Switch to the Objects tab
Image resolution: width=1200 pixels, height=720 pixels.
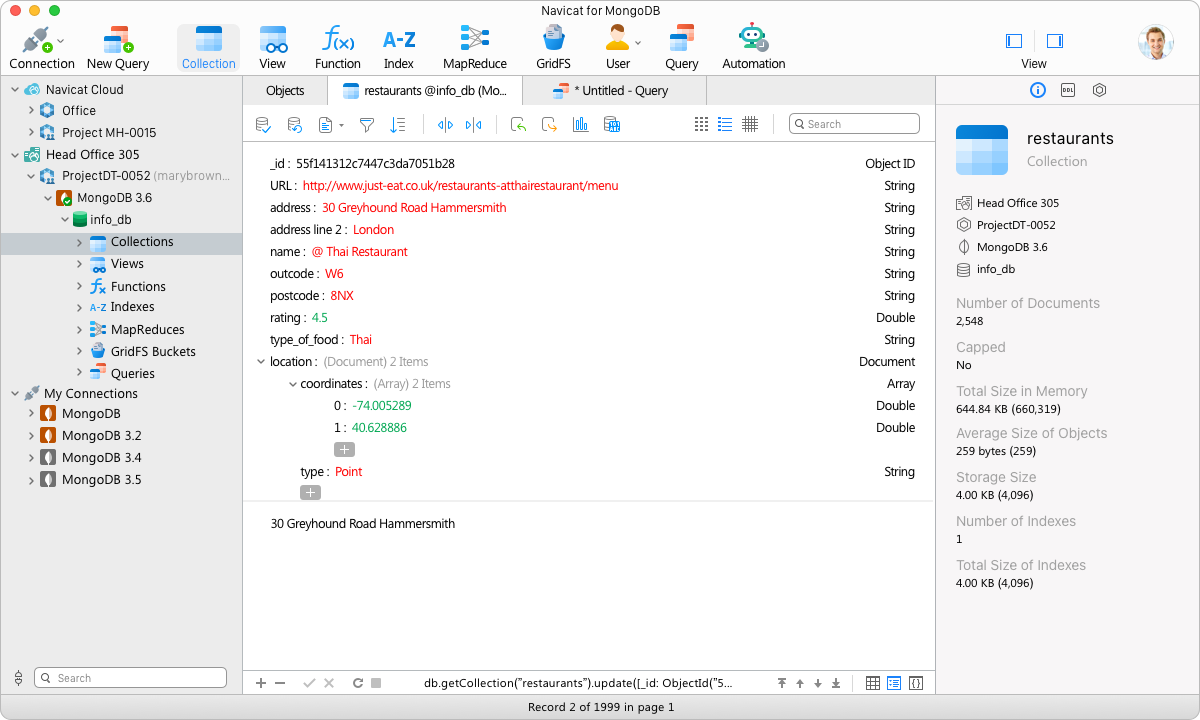pos(285,91)
